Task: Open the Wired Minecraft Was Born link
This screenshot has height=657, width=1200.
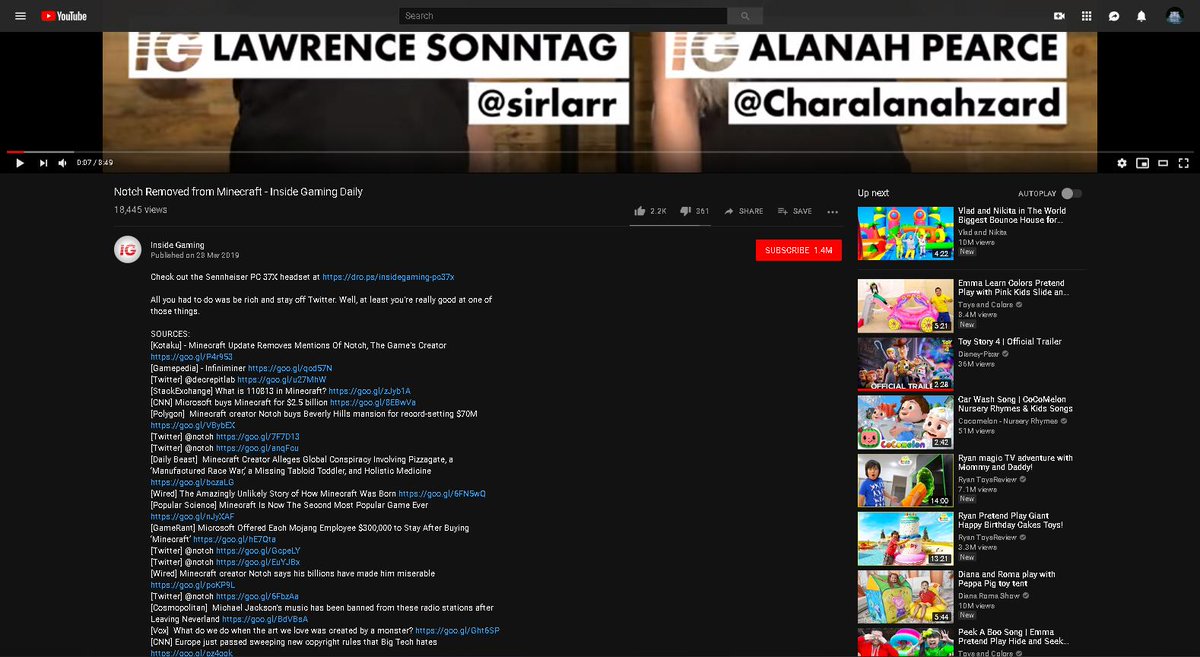Action: (x=442, y=494)
